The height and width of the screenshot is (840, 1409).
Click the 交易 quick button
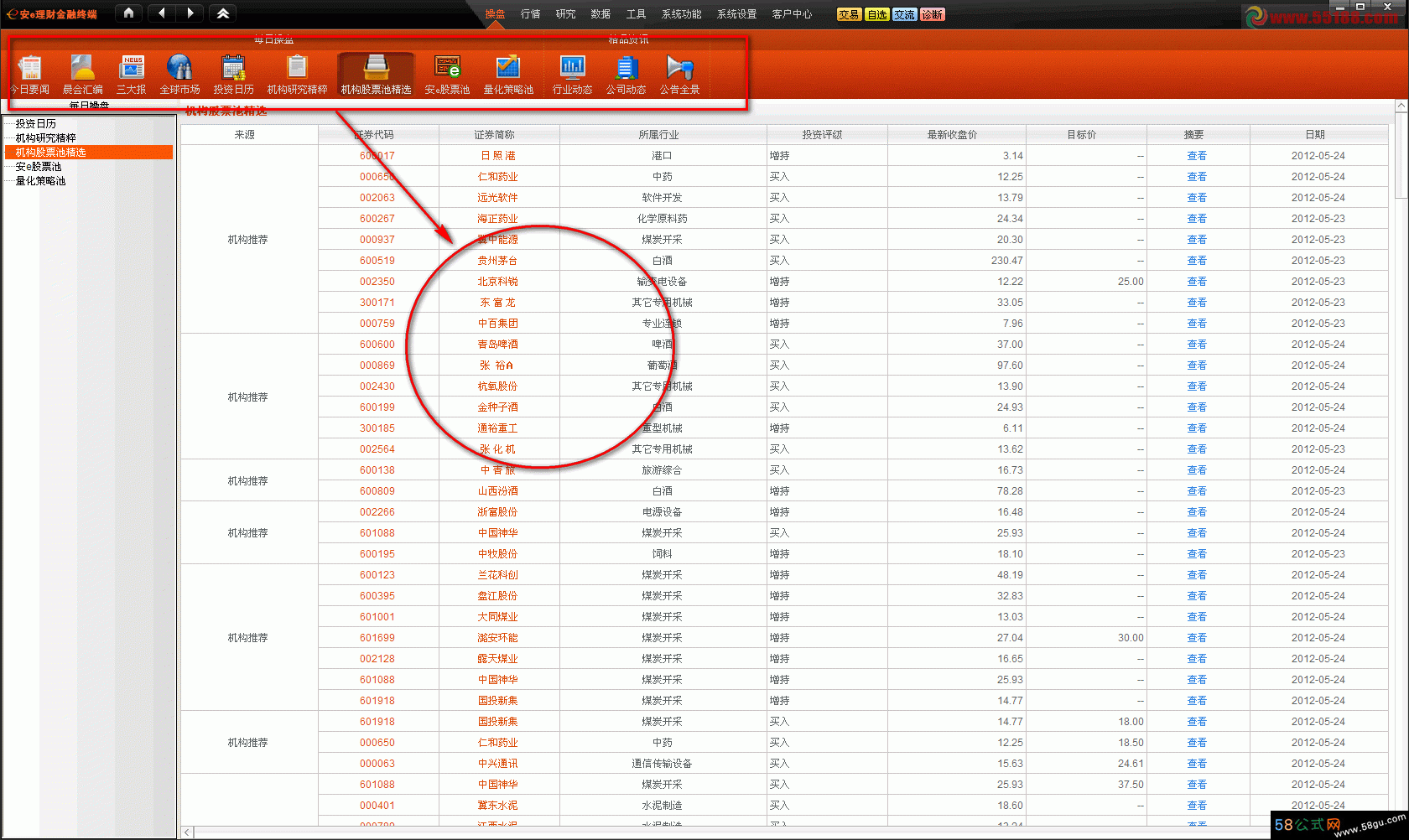(x=849, y=14)
